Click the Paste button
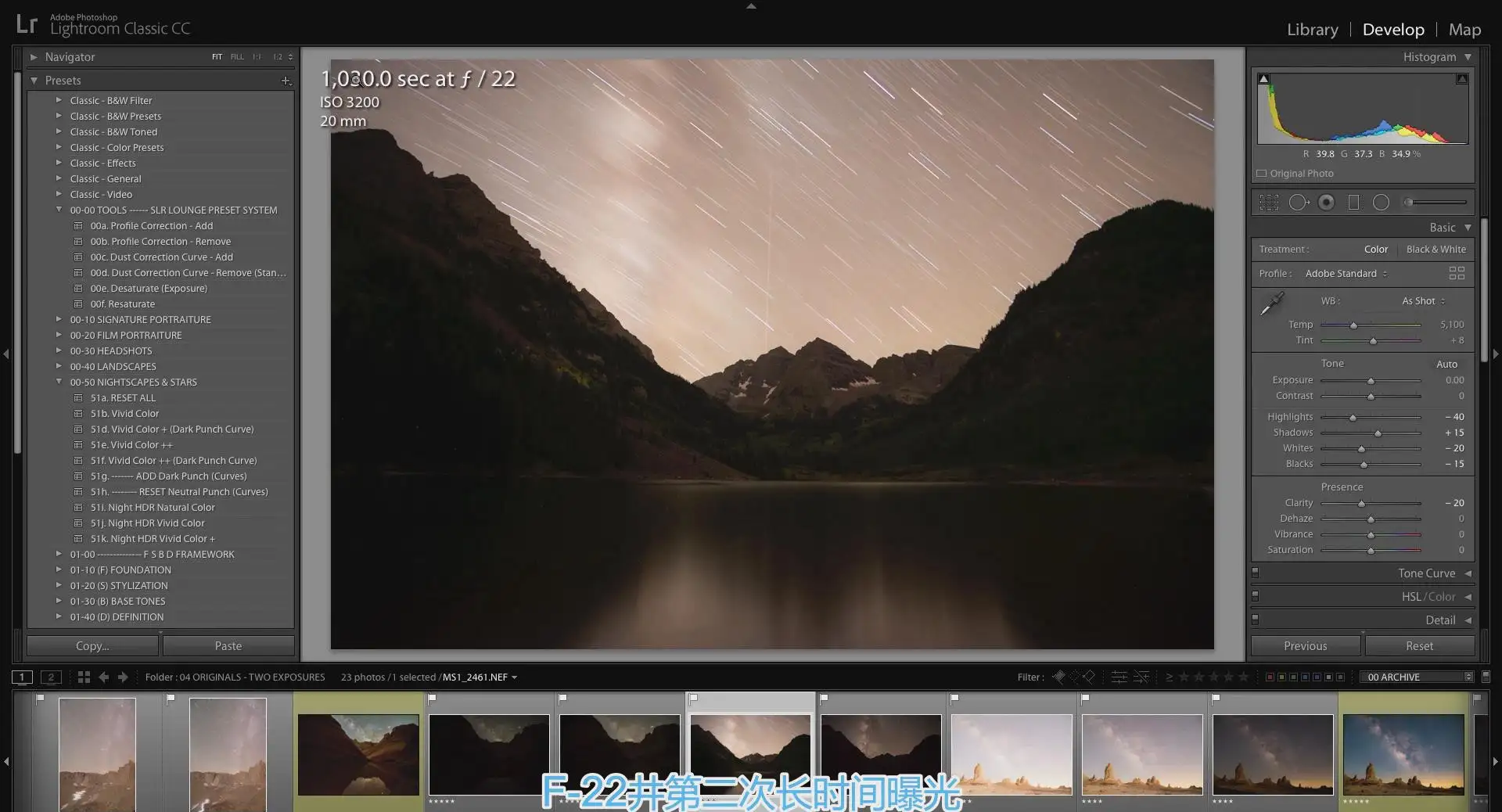This screenshot has width=1502, height=812. (228, 646)
